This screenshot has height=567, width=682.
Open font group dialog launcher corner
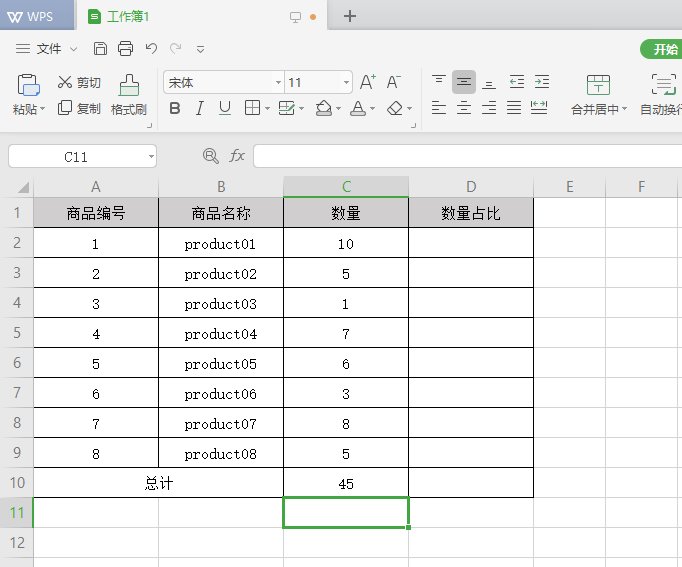[x=413, y=126]
